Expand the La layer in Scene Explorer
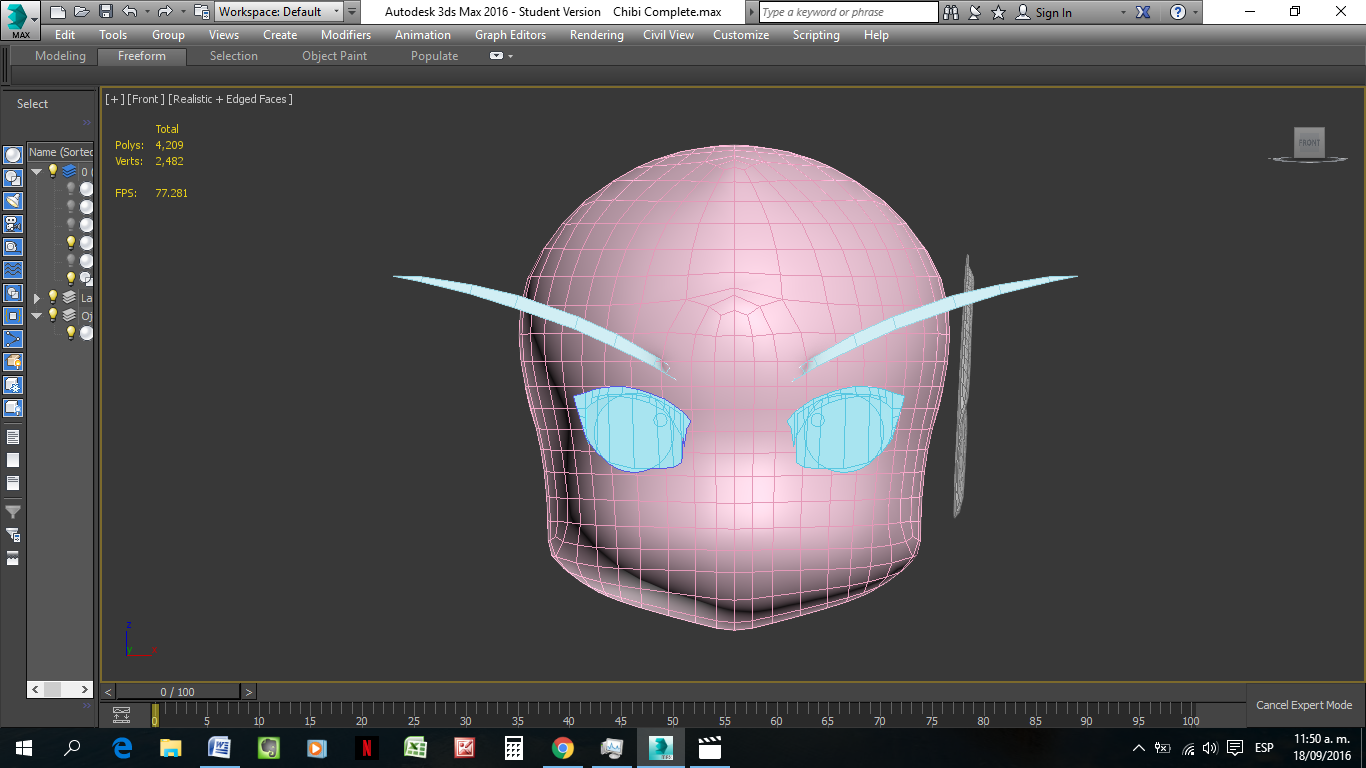This screenshot has width=1366, height=768. pyautogui.click(x=36, y=297)
